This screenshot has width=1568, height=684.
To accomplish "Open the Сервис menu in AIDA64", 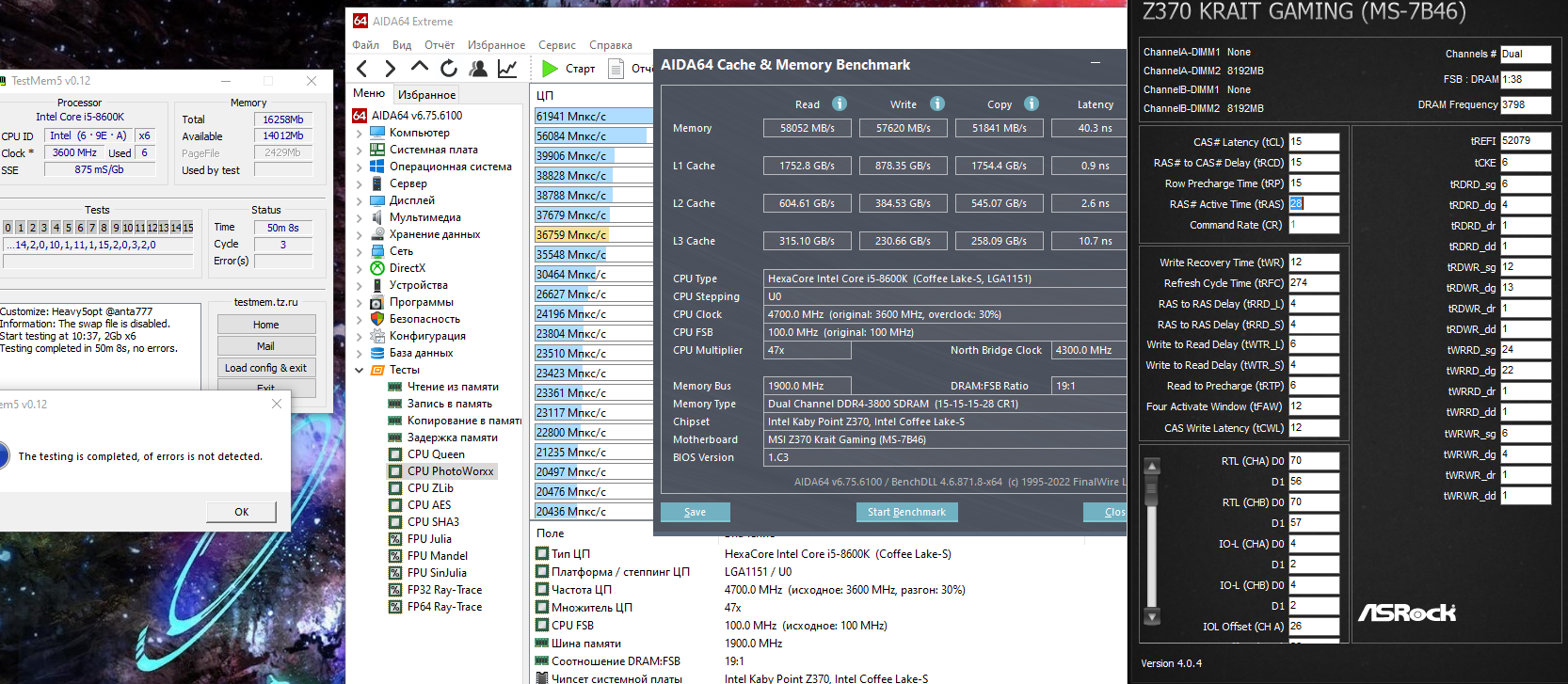I will pyautogui.click(x=557, y=45).
